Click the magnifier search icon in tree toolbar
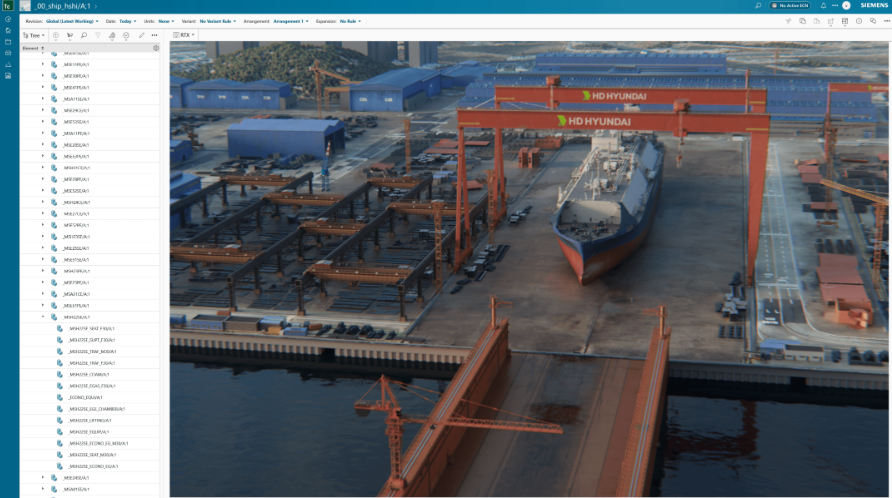892x498 pixels. tap(84, 35)
